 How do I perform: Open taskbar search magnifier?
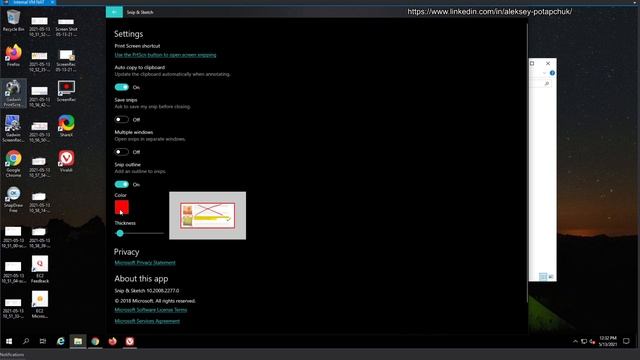click(26, 341)
